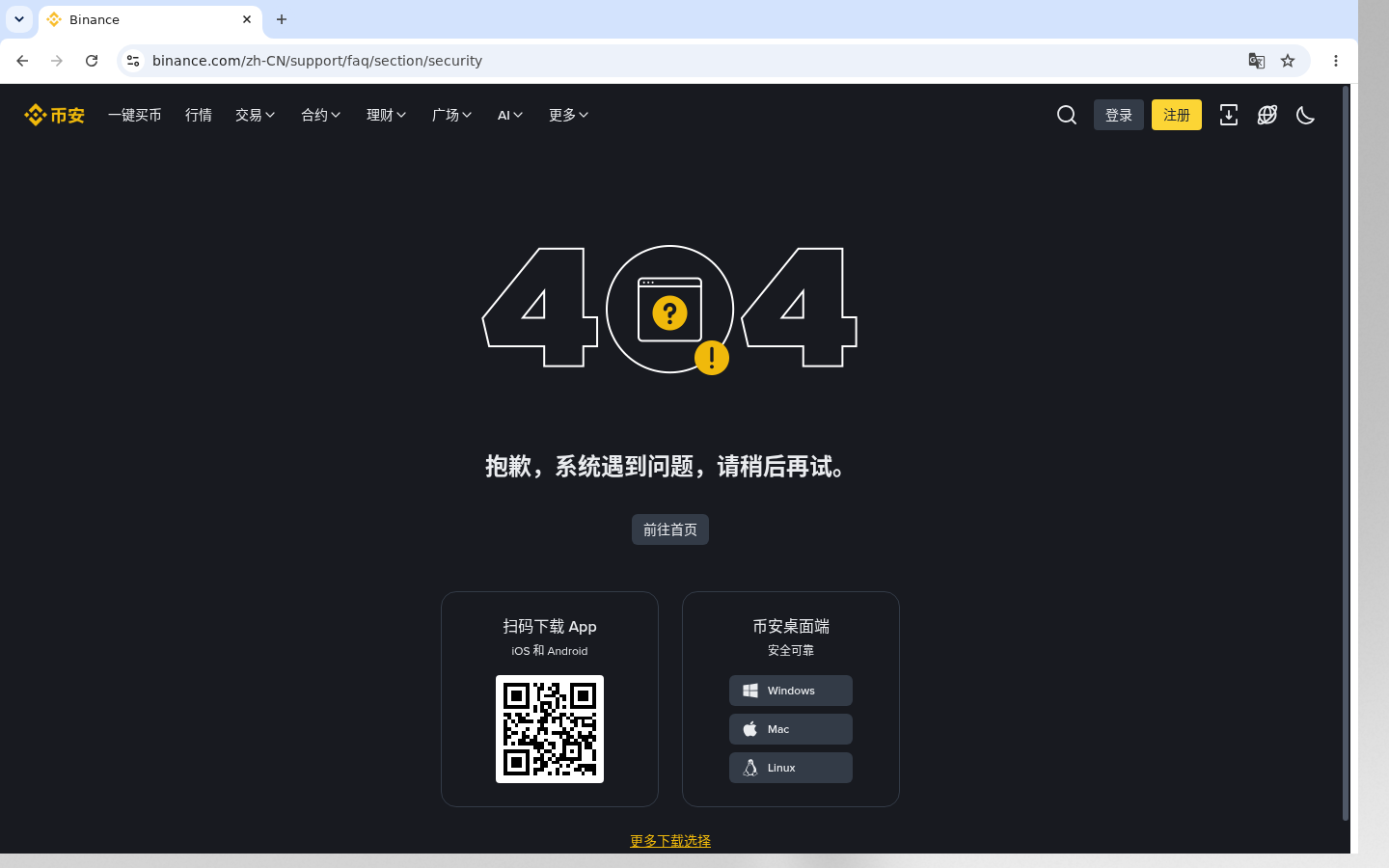Viewport: 1389px width, 868px height.
Task: Close the Binance tab
Action: (247, 19)
